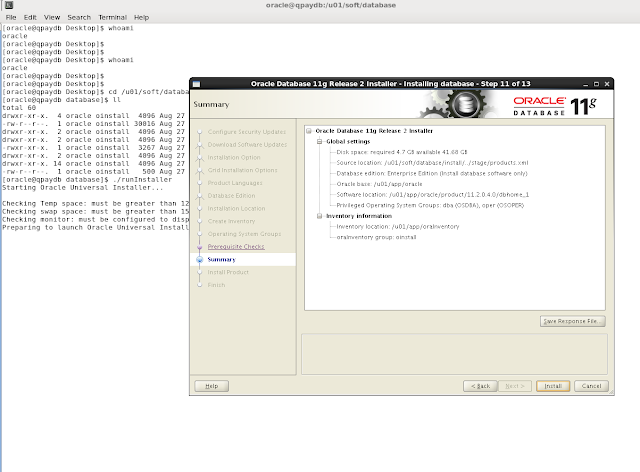Click the Inventory location row
Viewport: 640px width, 472px height.
(398, 227)
